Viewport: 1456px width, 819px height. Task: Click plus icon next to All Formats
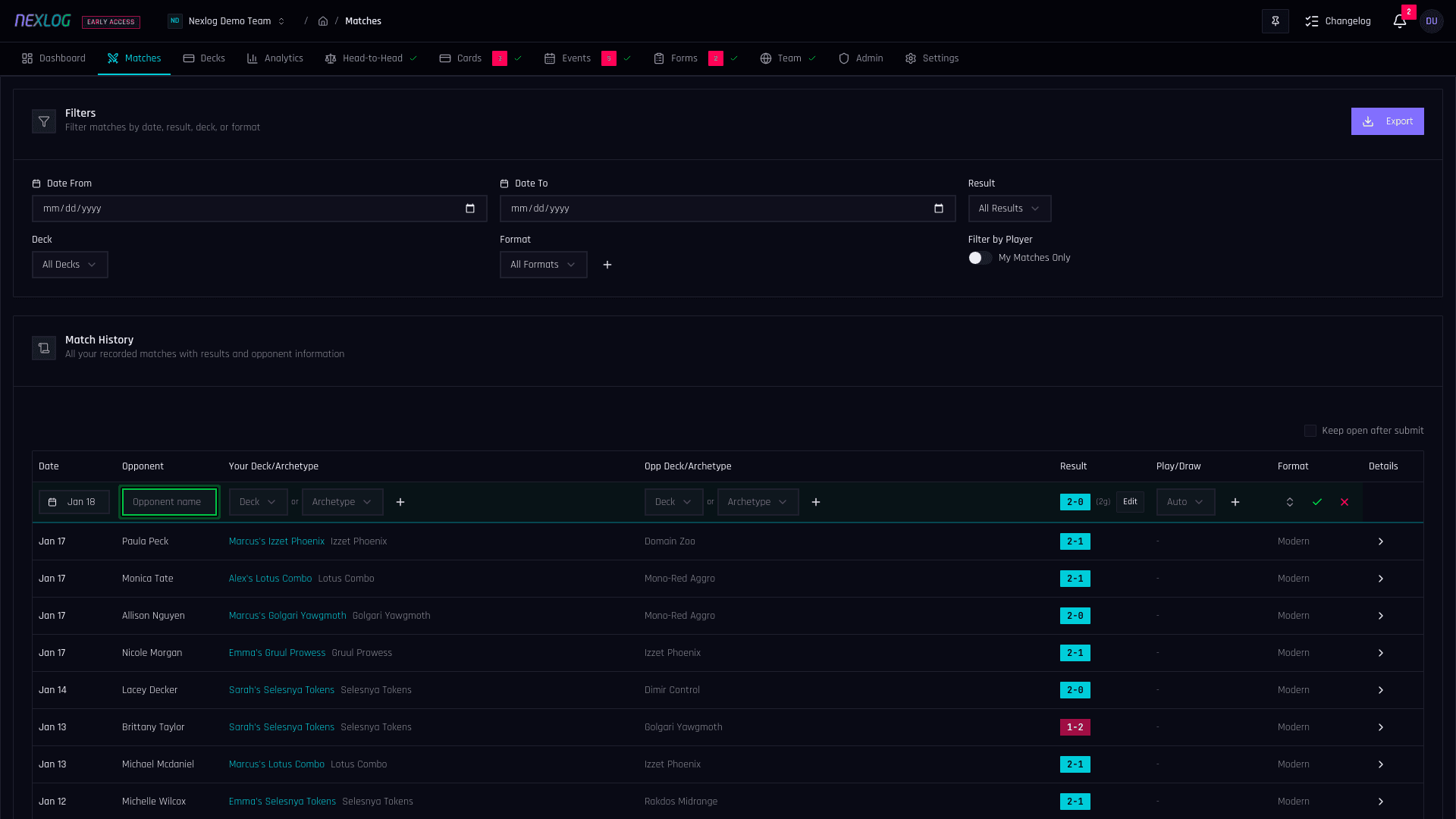pyautogui.click(x=607, y=265)
